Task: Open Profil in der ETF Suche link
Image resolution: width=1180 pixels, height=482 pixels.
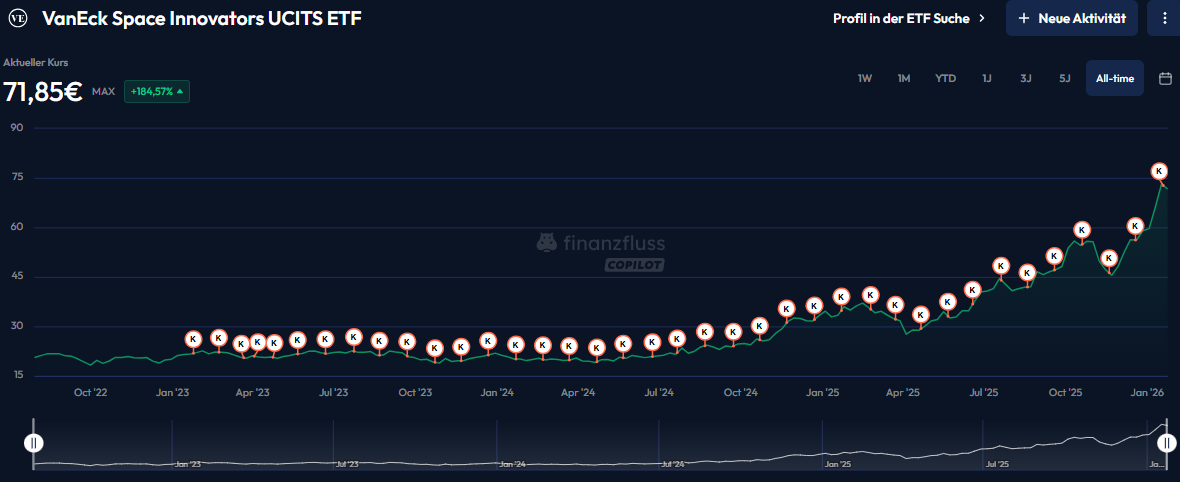Action: (x=900, y=18)
